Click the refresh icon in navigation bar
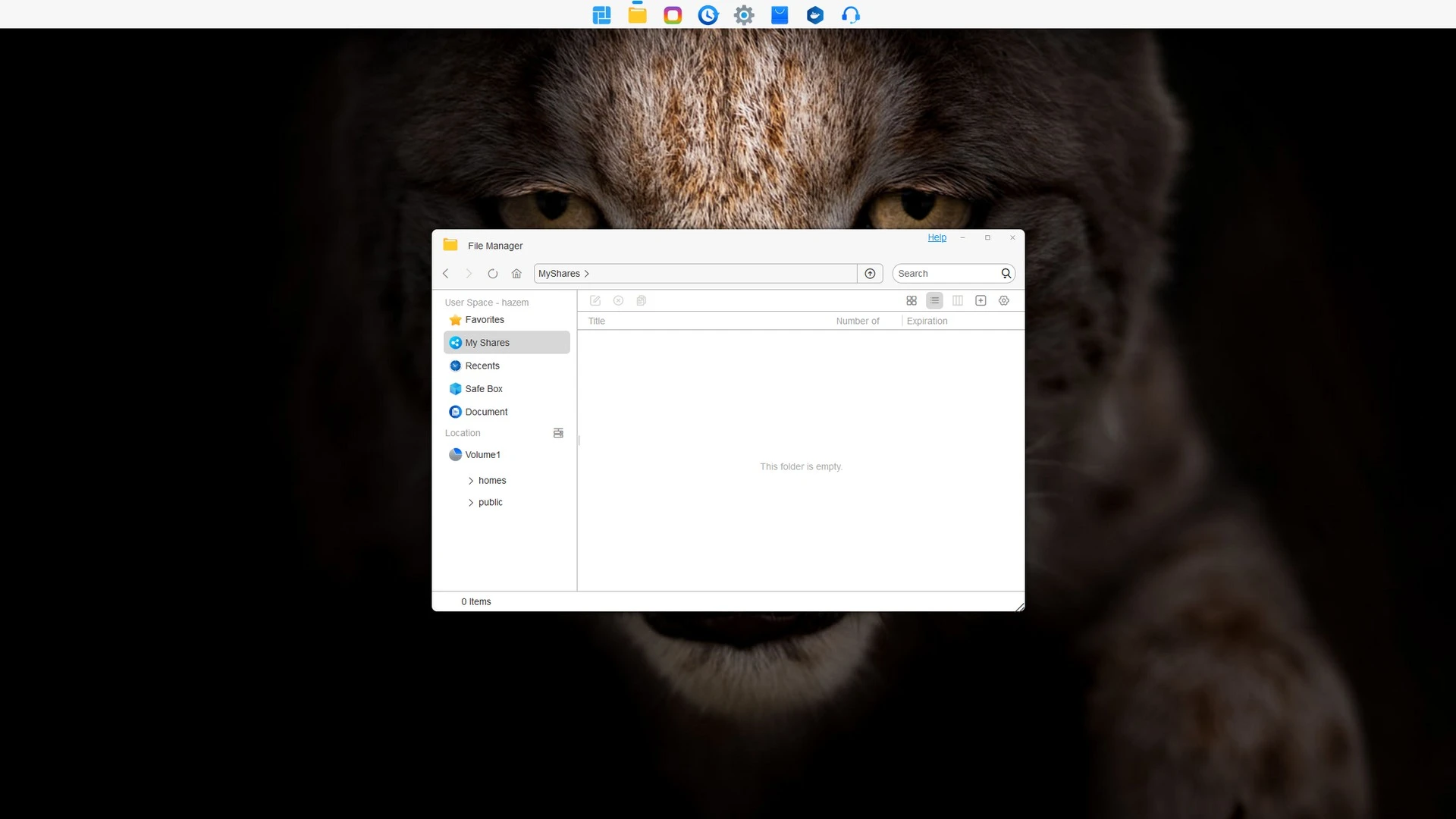 (x=493, y=274)
